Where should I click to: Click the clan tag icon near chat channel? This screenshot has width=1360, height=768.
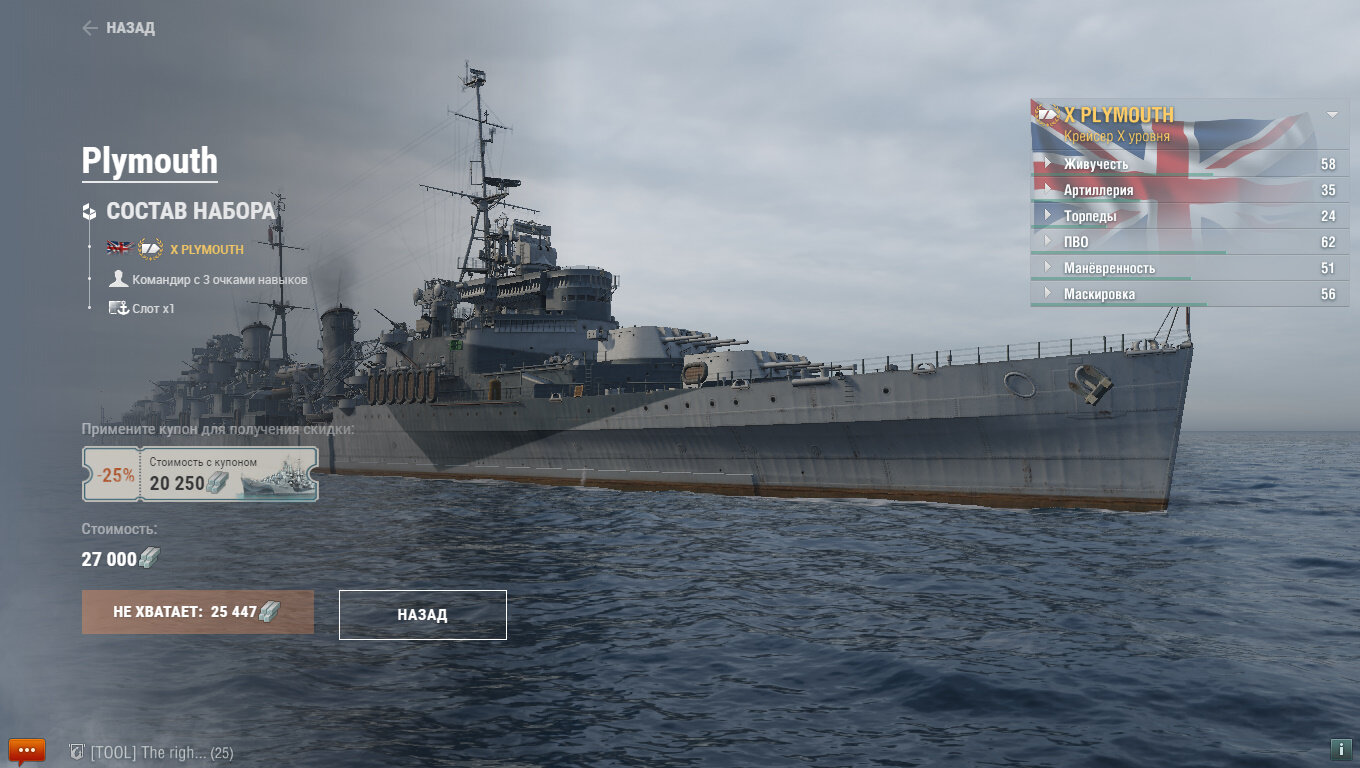[76, 752]
